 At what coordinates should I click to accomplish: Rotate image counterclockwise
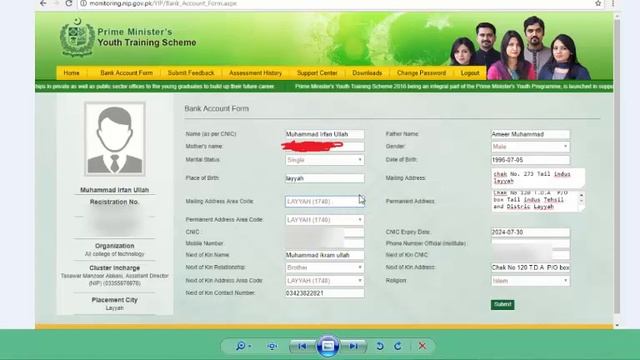pos(380,346)
